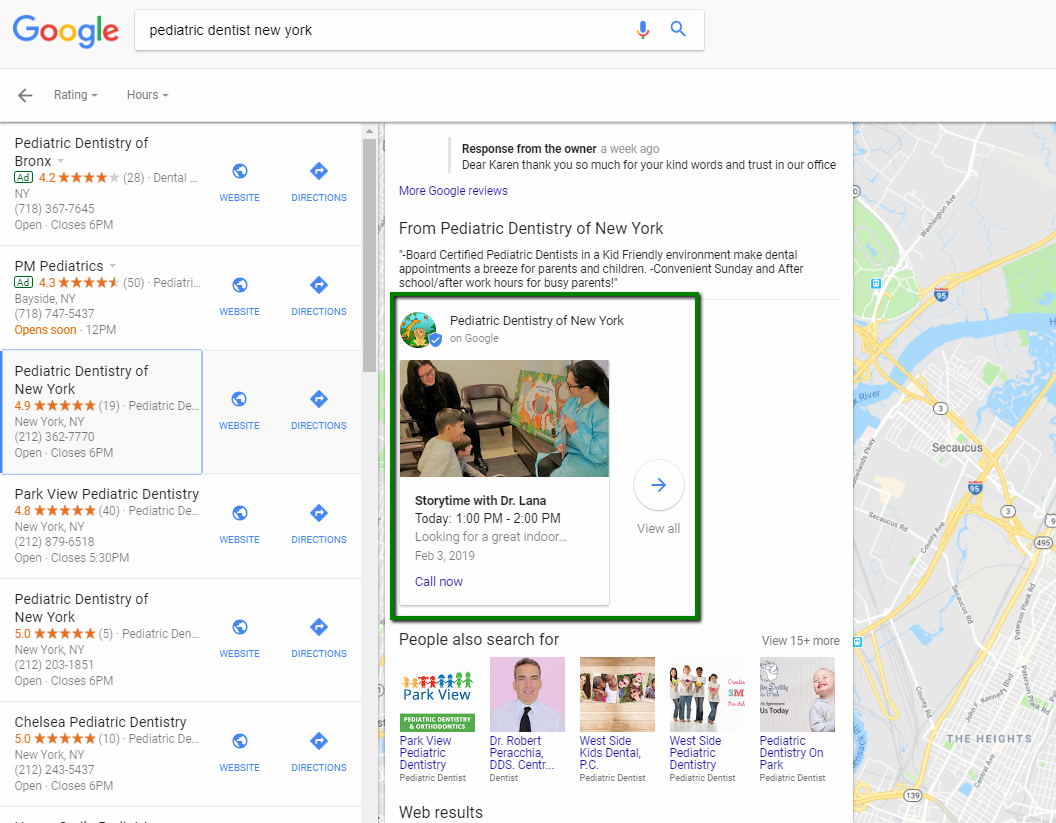Click the results list vertical scrollbar

369,255
